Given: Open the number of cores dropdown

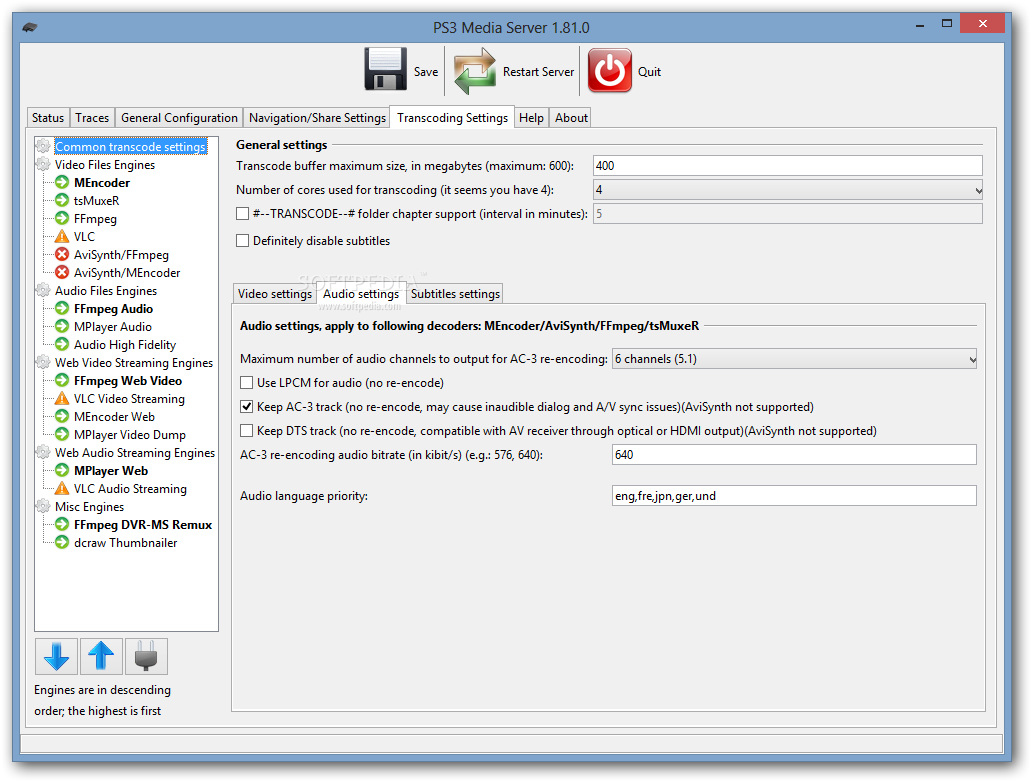Looking at the screenshot, I should (788, 190).
